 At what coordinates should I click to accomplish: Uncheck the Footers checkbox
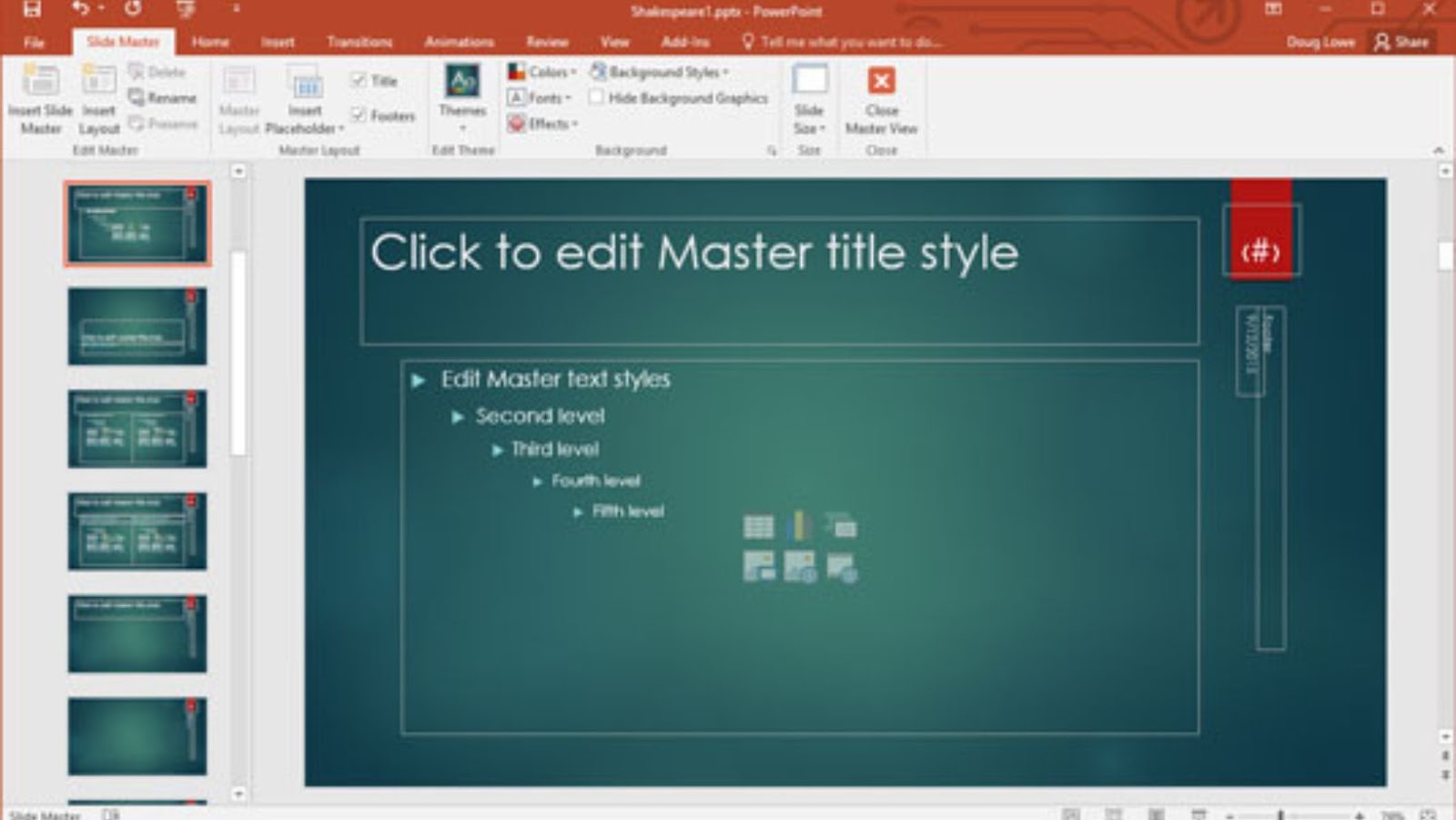(359, 116)
